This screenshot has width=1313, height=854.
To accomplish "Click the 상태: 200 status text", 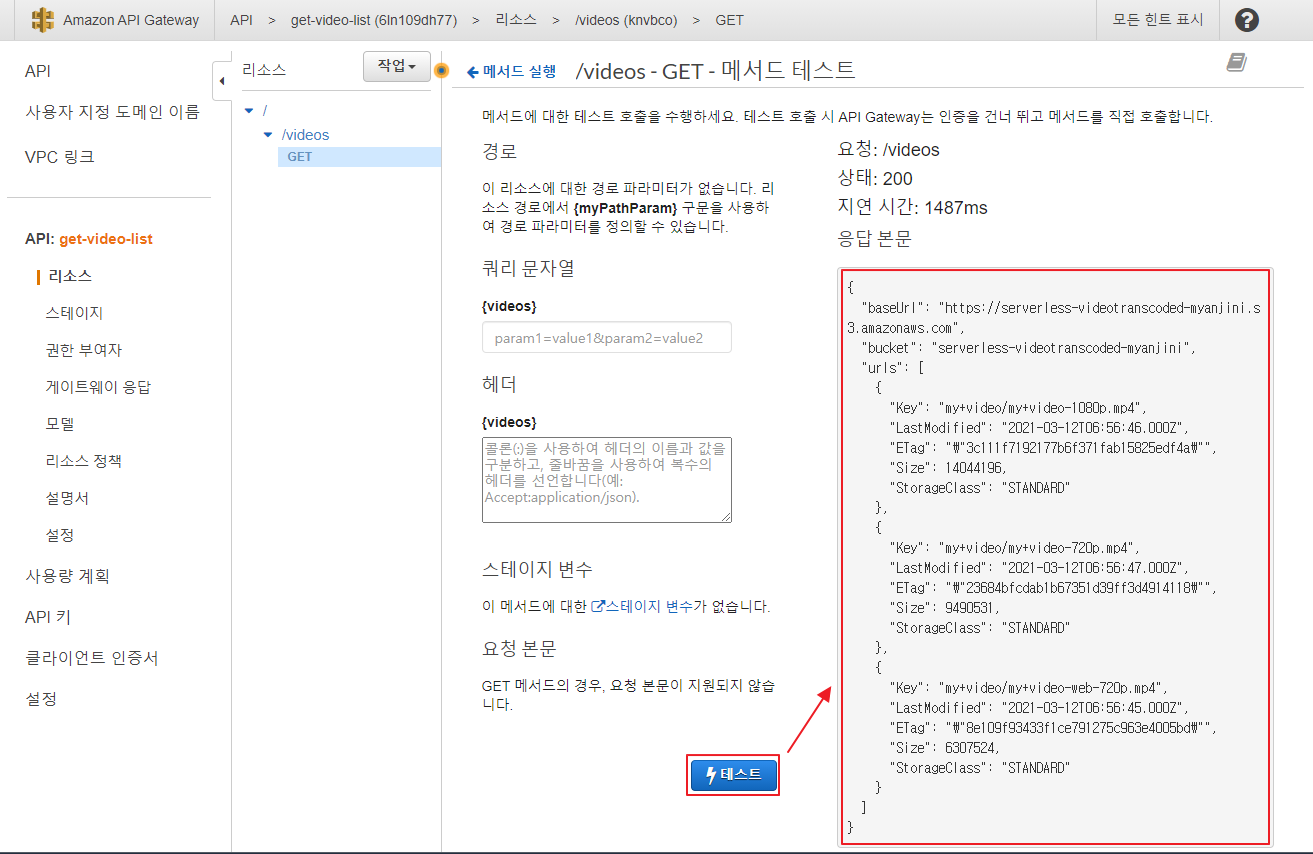I will click(875, 179).
